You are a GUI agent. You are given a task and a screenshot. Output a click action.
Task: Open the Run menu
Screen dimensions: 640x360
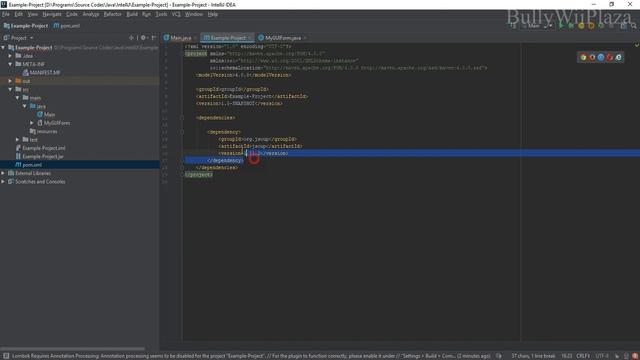147,14
